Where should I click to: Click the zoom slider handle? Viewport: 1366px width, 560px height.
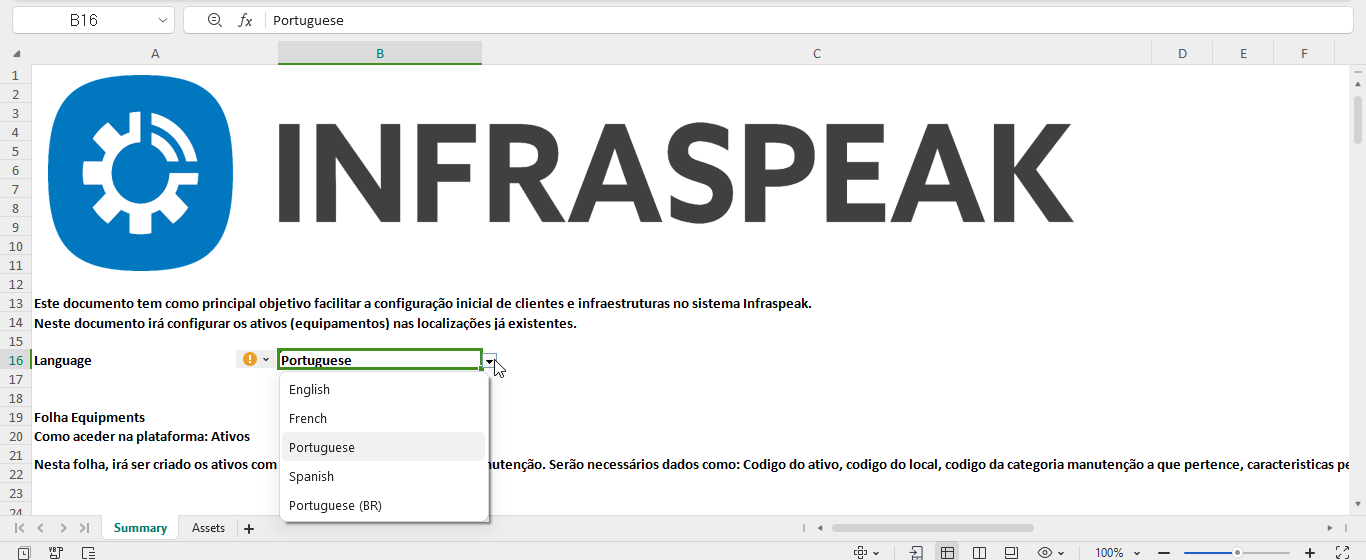[1237, 552]
